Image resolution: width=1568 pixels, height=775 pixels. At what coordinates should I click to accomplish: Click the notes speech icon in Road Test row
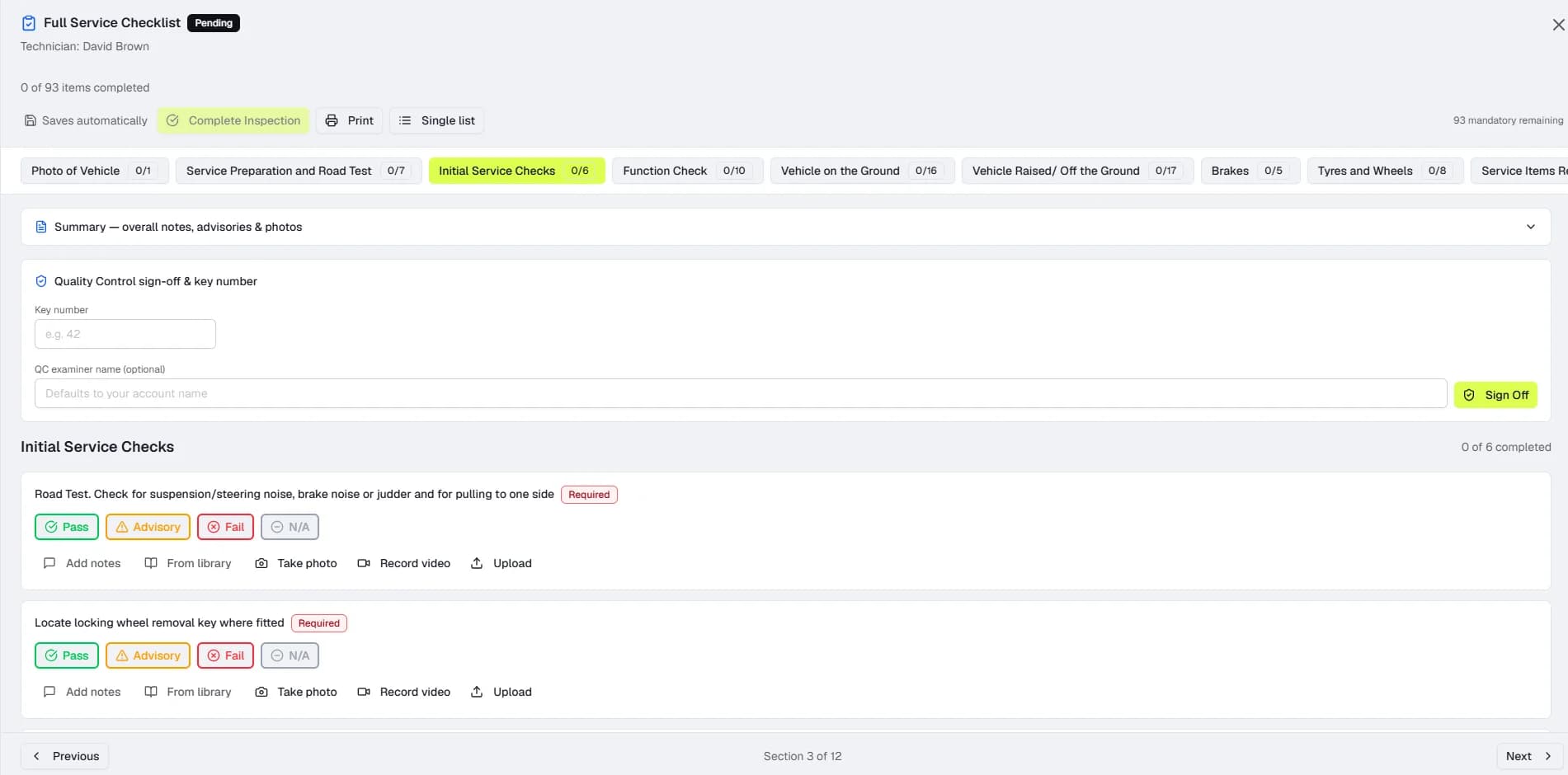(49, 563)
